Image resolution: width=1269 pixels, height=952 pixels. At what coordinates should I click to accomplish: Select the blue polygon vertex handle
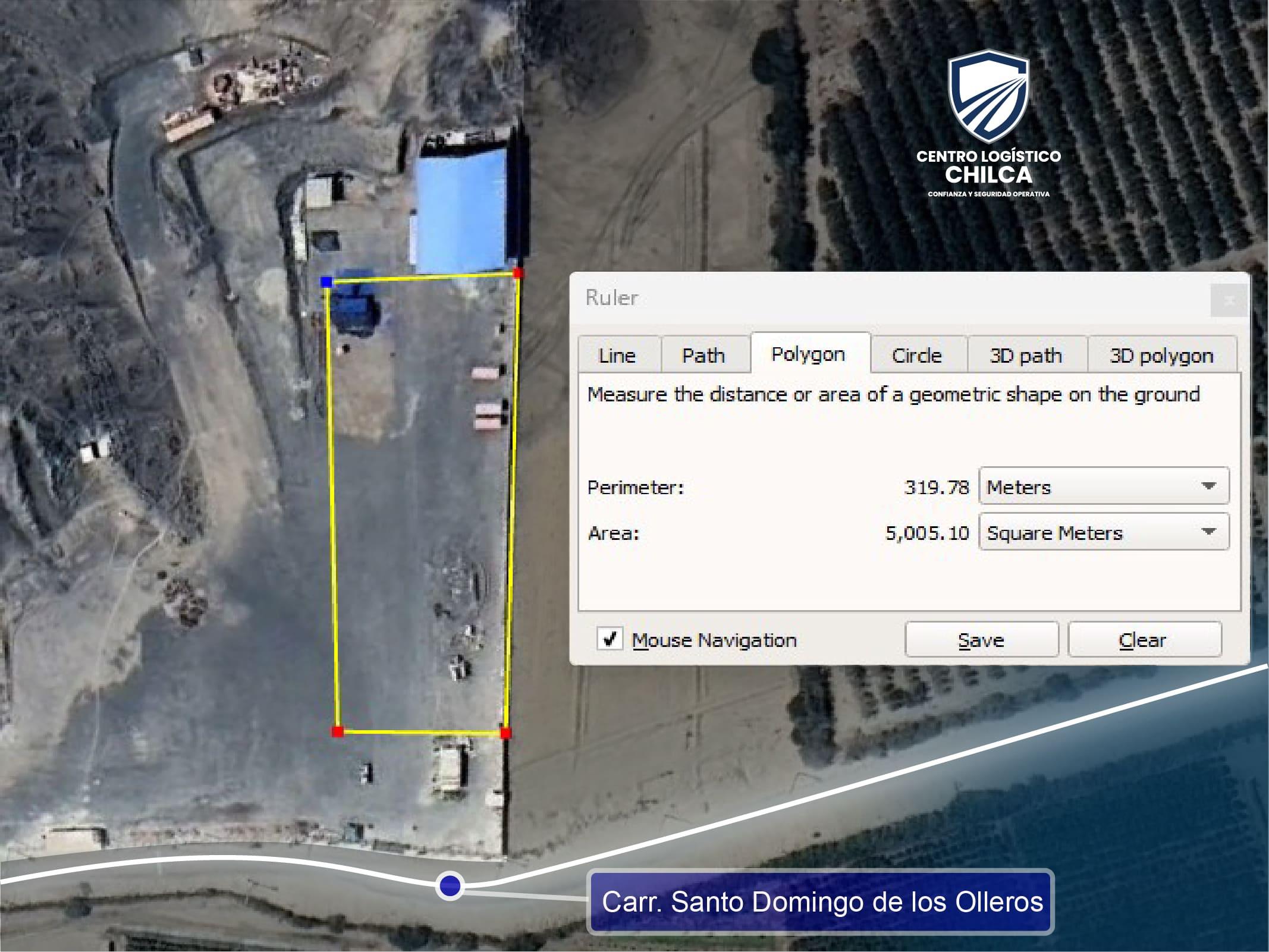(326, 282)
